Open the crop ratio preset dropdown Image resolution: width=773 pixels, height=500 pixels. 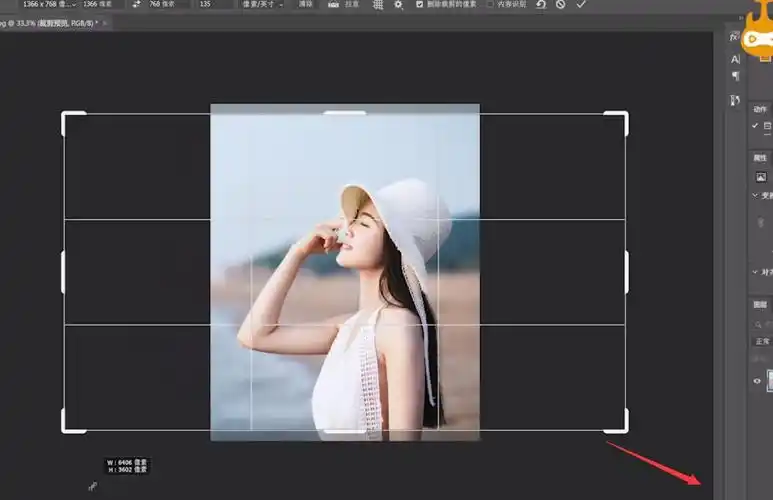point(50,5)
